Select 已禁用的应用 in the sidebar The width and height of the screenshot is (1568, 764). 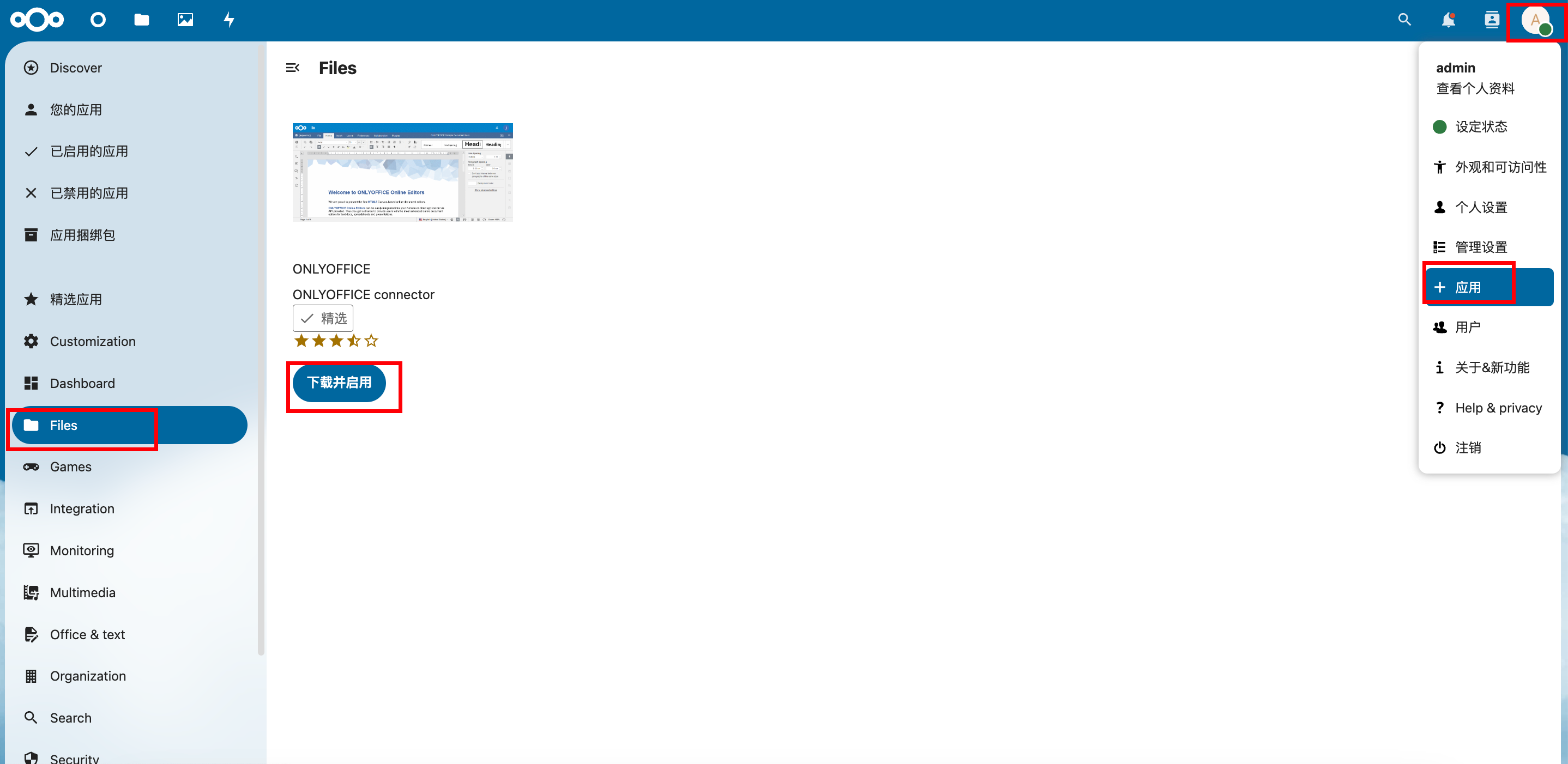point(129,193)
